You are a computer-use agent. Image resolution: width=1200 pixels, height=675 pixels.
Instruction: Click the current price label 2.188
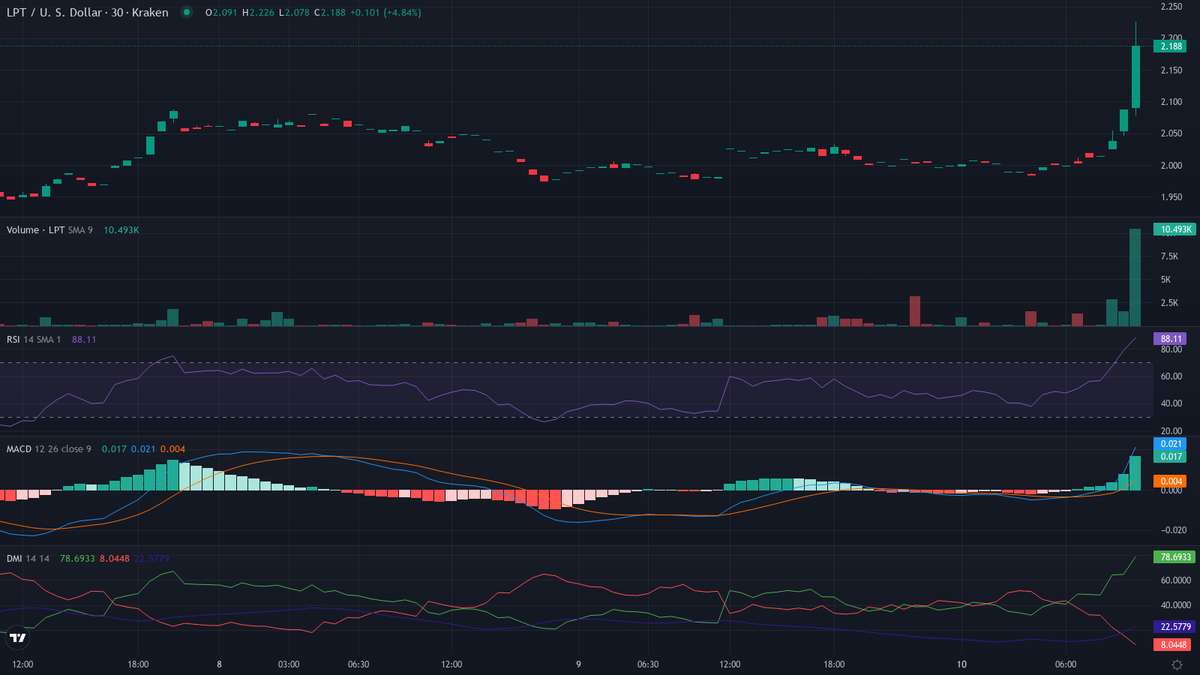1170,46
